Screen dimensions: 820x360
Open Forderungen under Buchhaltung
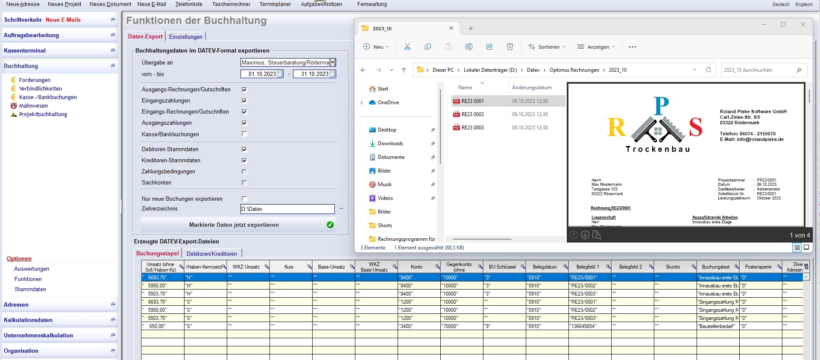click(x=35, y=80)
